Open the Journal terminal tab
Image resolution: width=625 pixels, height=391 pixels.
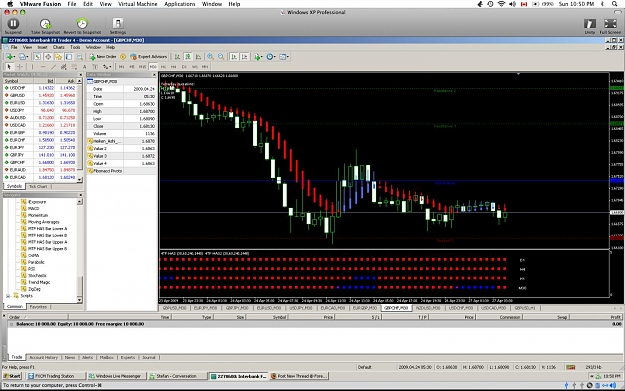149,358
